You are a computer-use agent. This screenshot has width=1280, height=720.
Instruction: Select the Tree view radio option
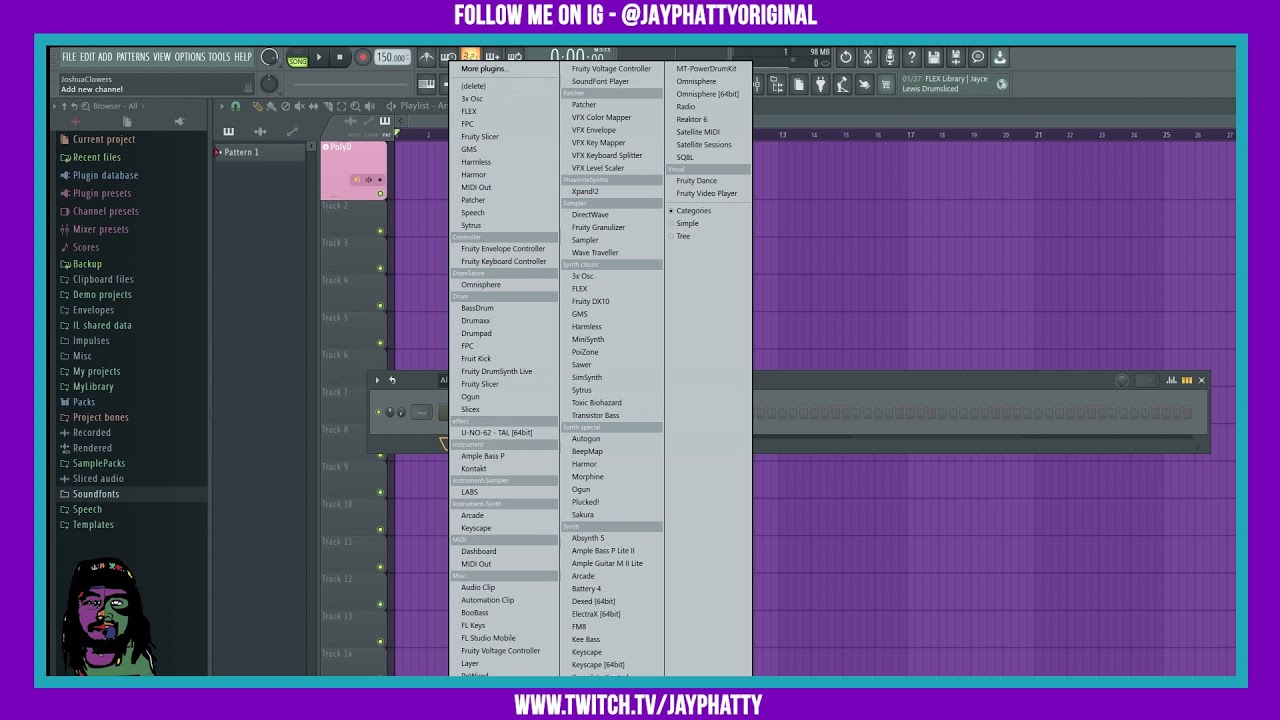tap(683, 236)
